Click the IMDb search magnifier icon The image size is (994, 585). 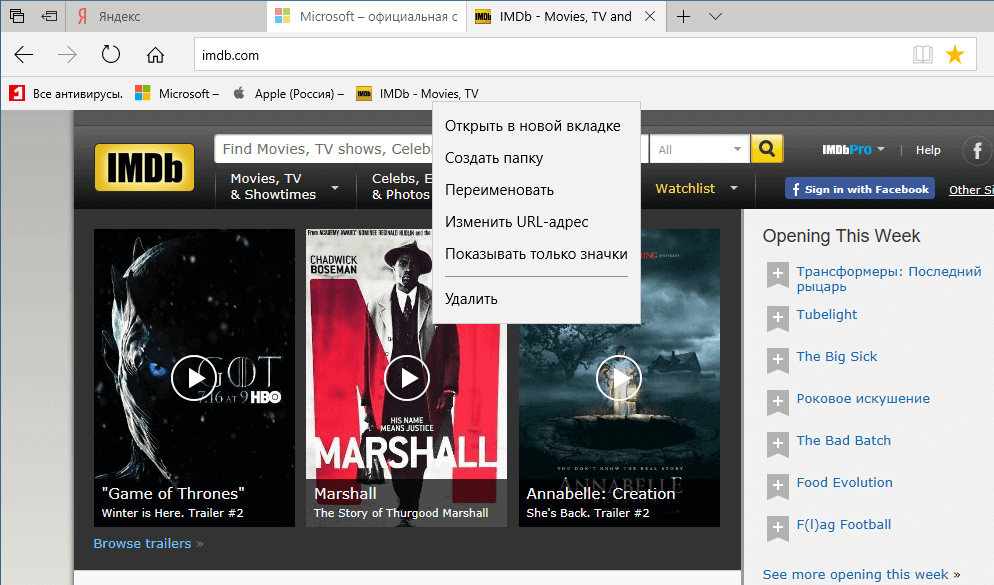click(x=766, y=148)
